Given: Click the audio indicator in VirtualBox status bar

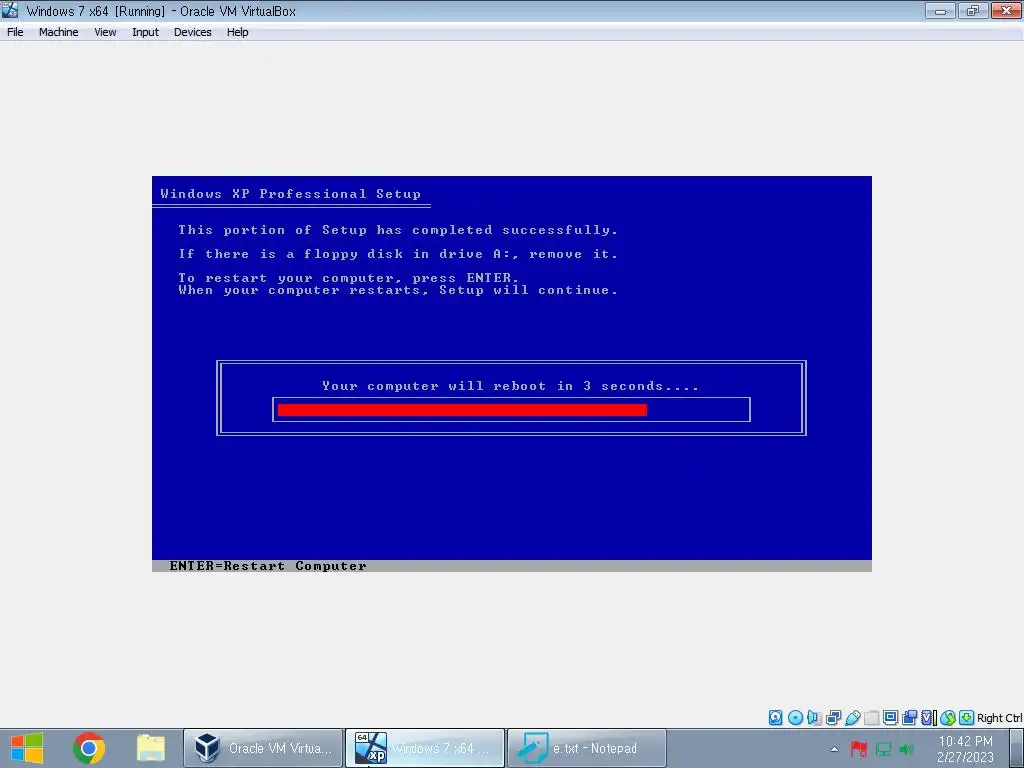Looking at the screenshot, I should [x=814, y=718].
